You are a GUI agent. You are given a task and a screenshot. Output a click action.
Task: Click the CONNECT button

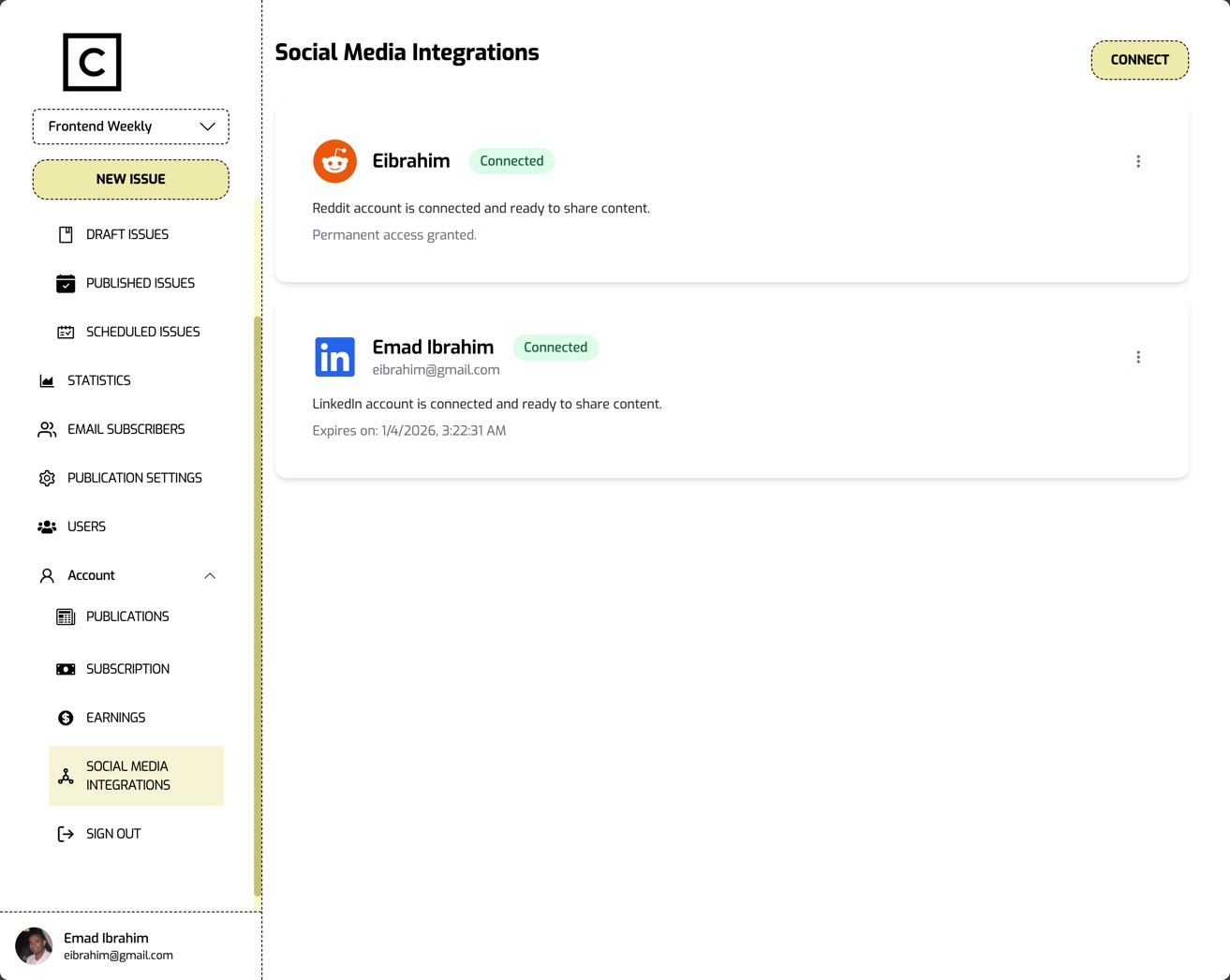1139,59
